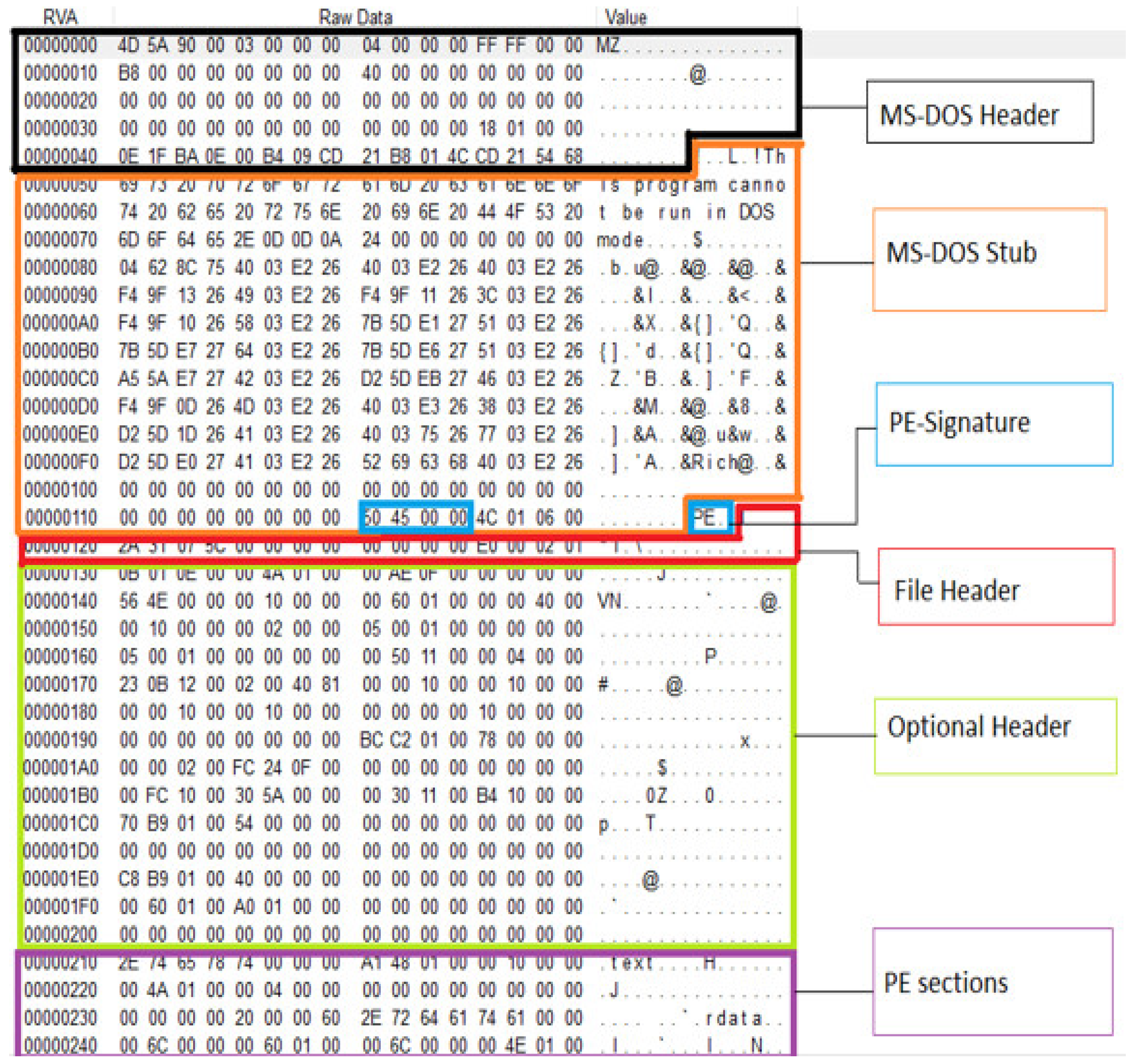This screenshot has height=1064, width=1134.
Task: Click the '.rdata' text in Value column
Action: [x=733, y=1018]
